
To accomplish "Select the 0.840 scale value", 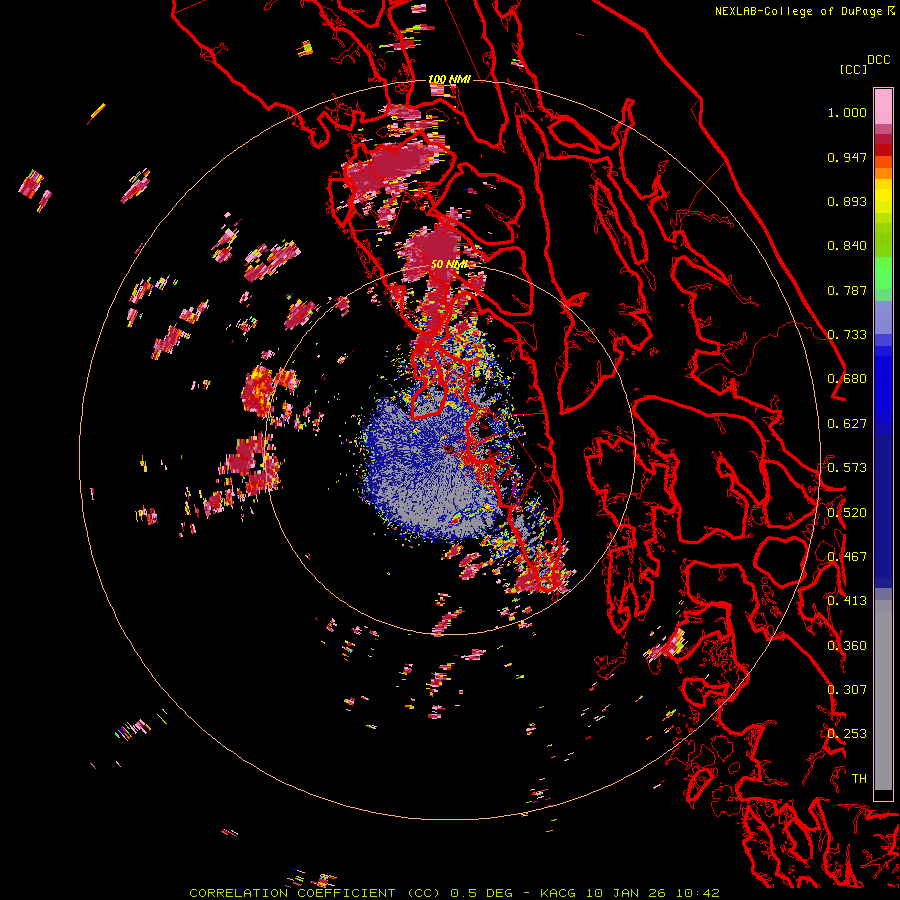I will coord(847,246).
